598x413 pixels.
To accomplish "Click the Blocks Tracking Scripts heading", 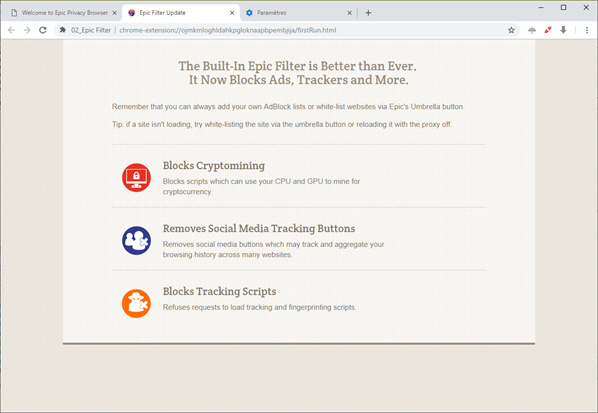I will (x=220, y=291).
